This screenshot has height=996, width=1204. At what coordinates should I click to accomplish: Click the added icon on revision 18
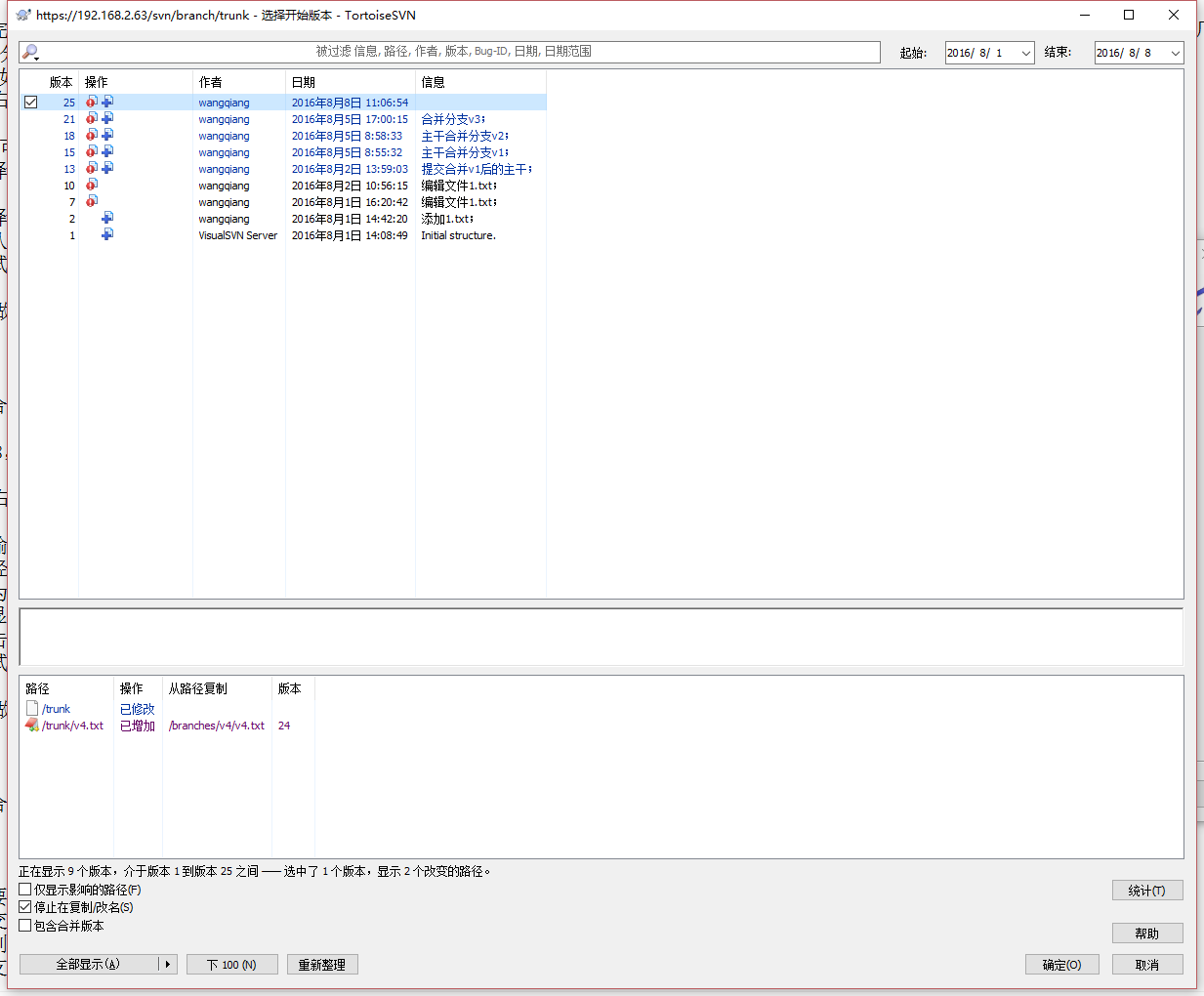pyautogui.click(x=107, y=135)
